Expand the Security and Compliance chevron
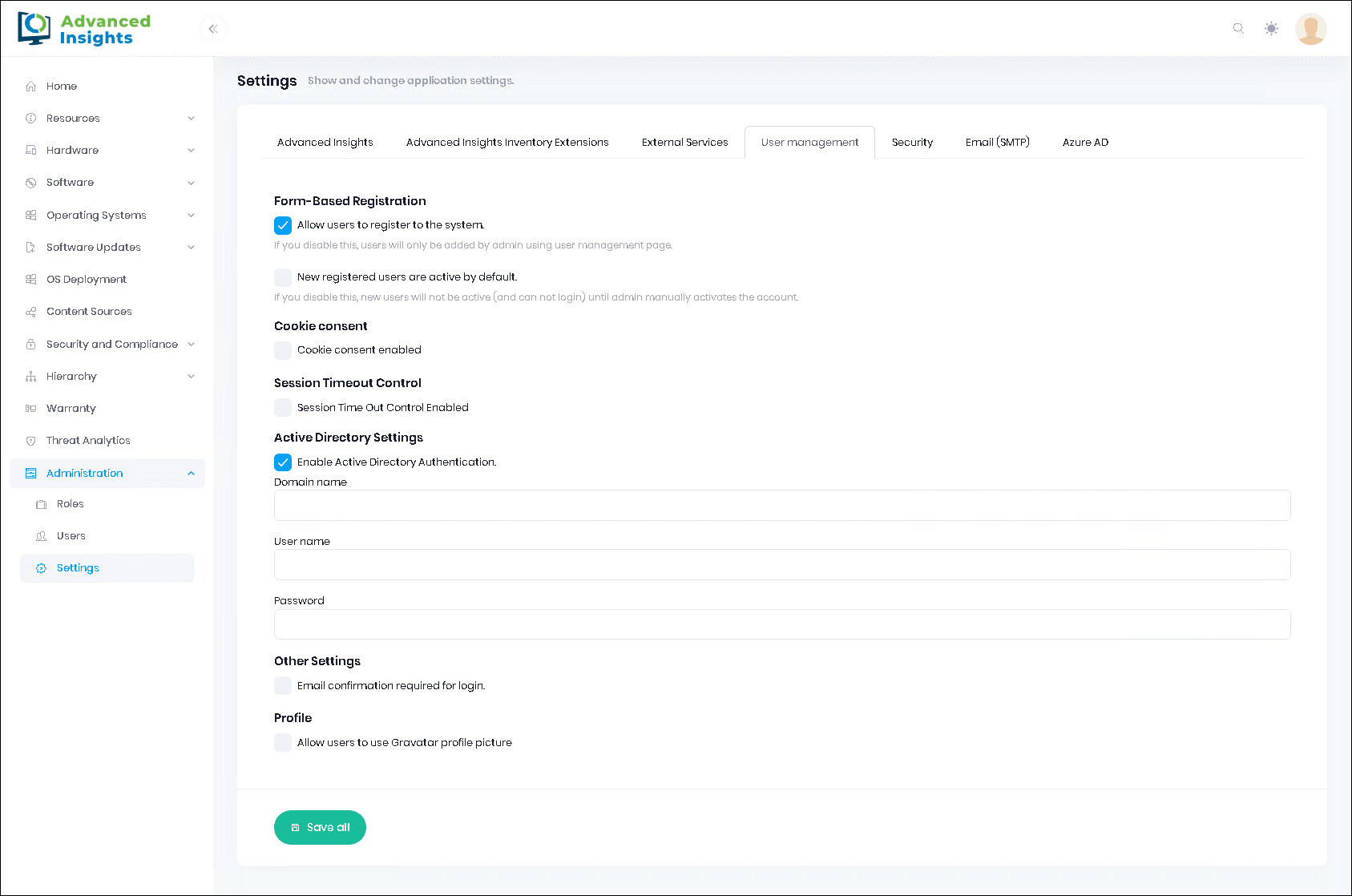 pyautogui.click(x=191, y=345)
